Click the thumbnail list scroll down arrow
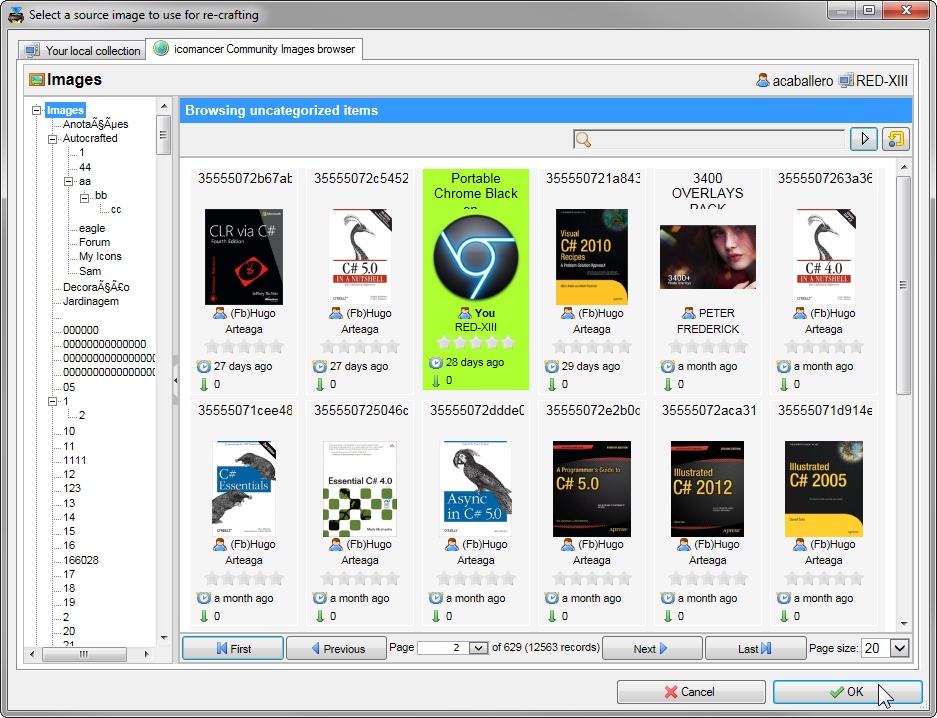This screenshot has width=937, height=718. (904, 623)
